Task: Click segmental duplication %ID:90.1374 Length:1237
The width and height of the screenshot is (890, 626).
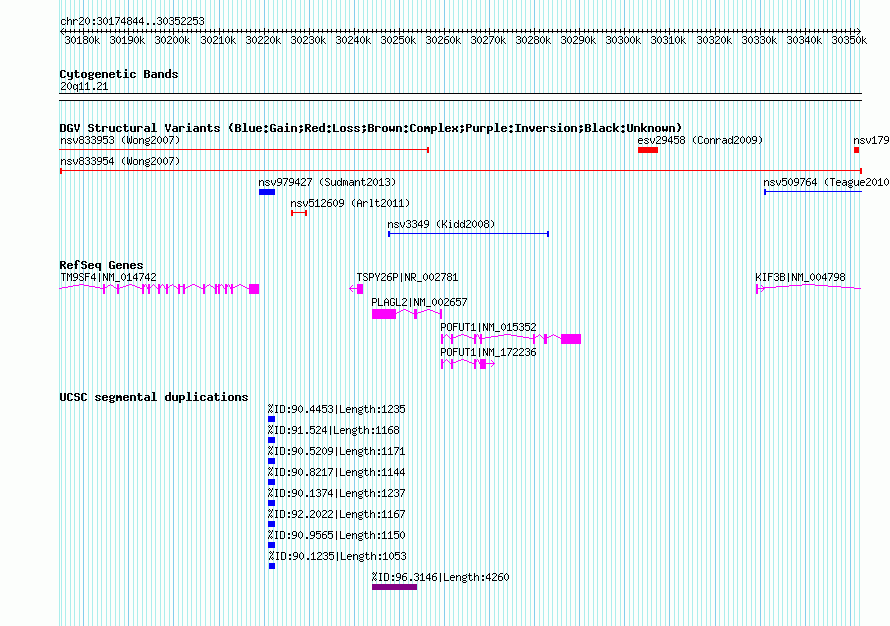Action: pos(337,493)
